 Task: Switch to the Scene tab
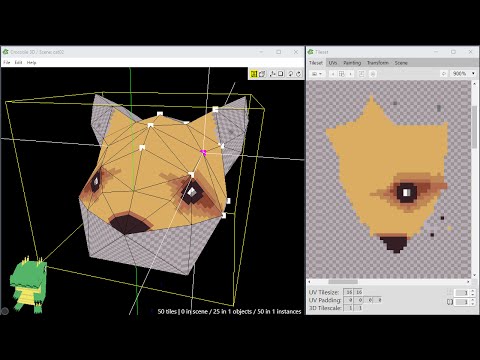(401, 63)
